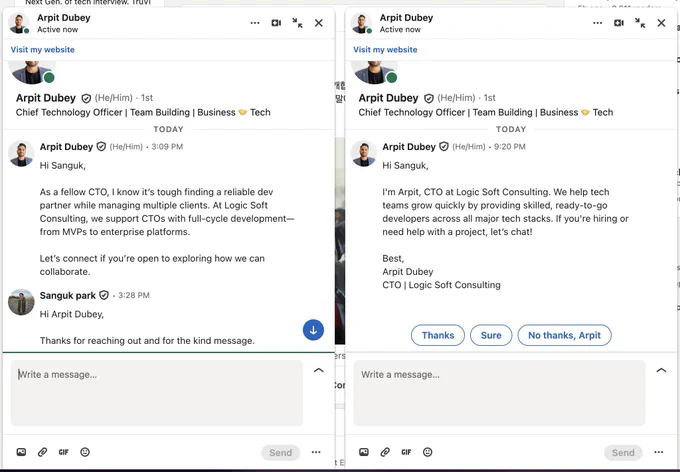This screenshot has height=472, width=680.
Task: Attach a file with the paperclip in right chat
Action: [x=385, y=452]
